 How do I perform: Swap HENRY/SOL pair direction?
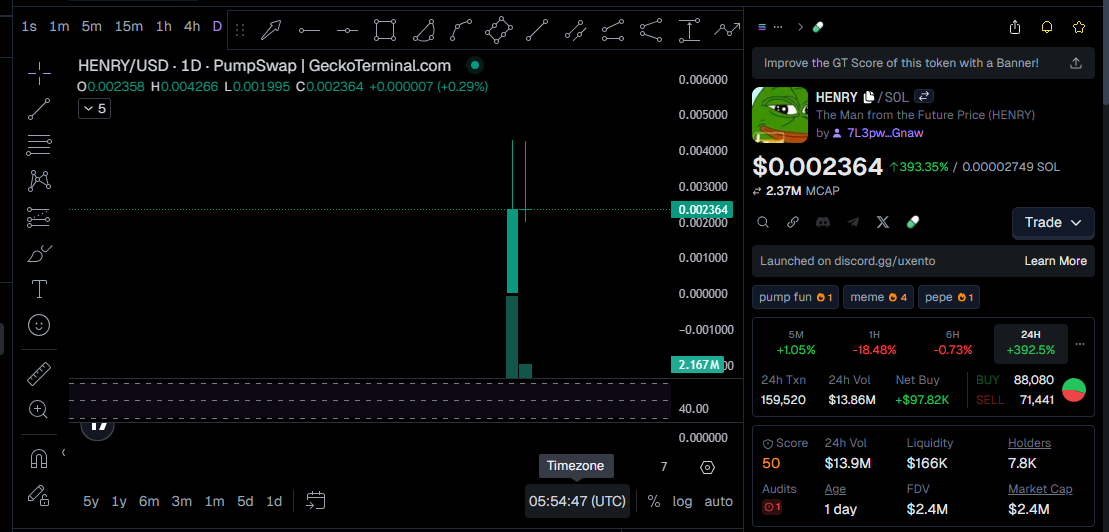click(x=925, y=97)
